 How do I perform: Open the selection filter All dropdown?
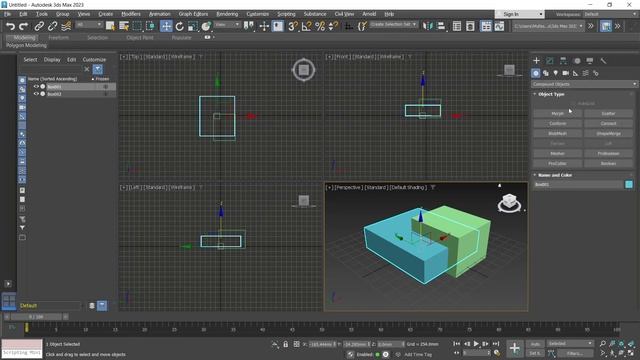tap(89, 25)
